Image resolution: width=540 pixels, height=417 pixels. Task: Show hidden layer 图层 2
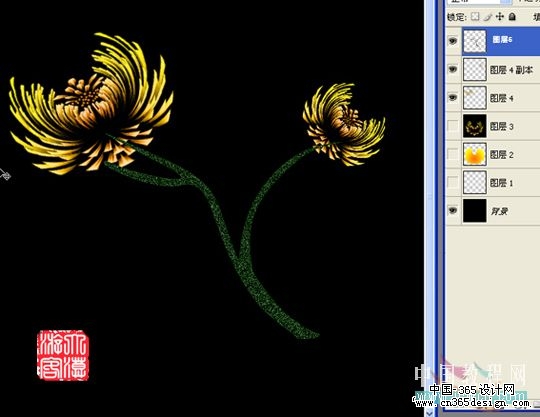click(x=453, y=154)
